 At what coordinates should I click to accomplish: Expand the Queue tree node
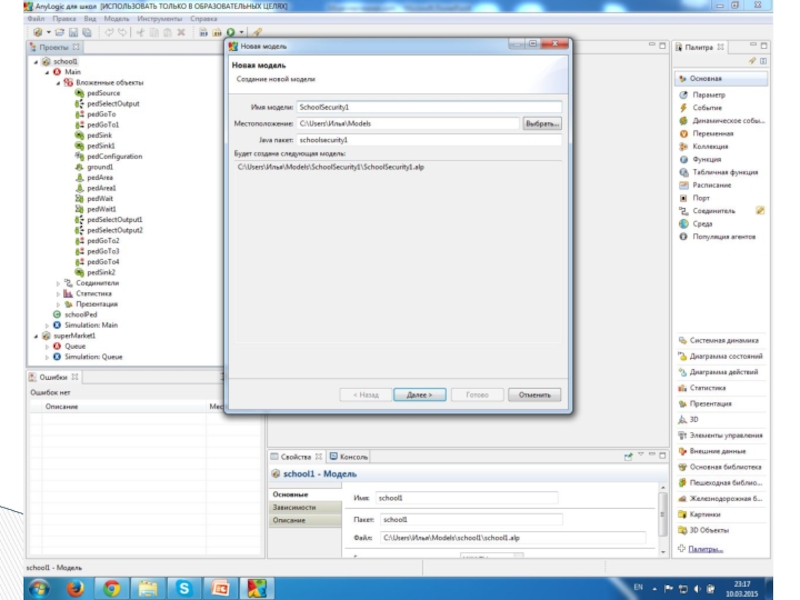pos(47,346)
